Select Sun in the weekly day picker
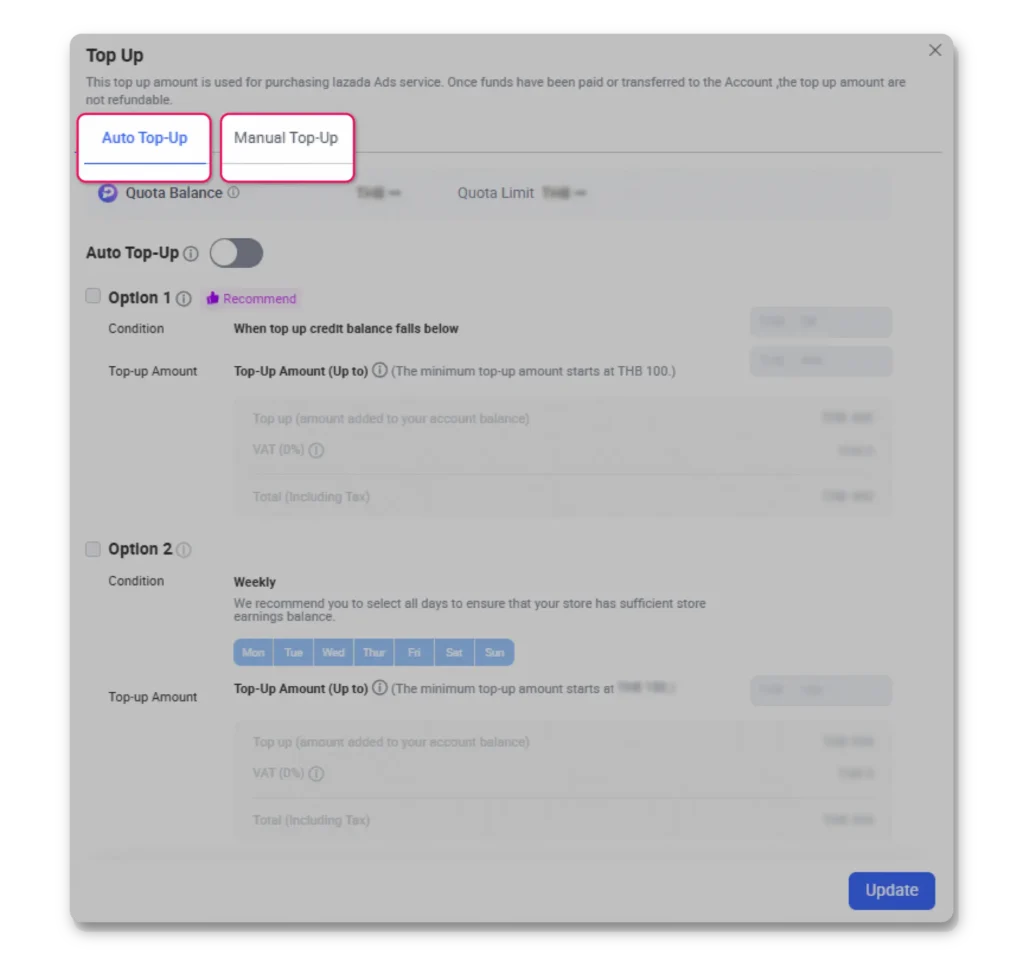The width and height of the screenshot is (1024, 961). tap(494, 653)
